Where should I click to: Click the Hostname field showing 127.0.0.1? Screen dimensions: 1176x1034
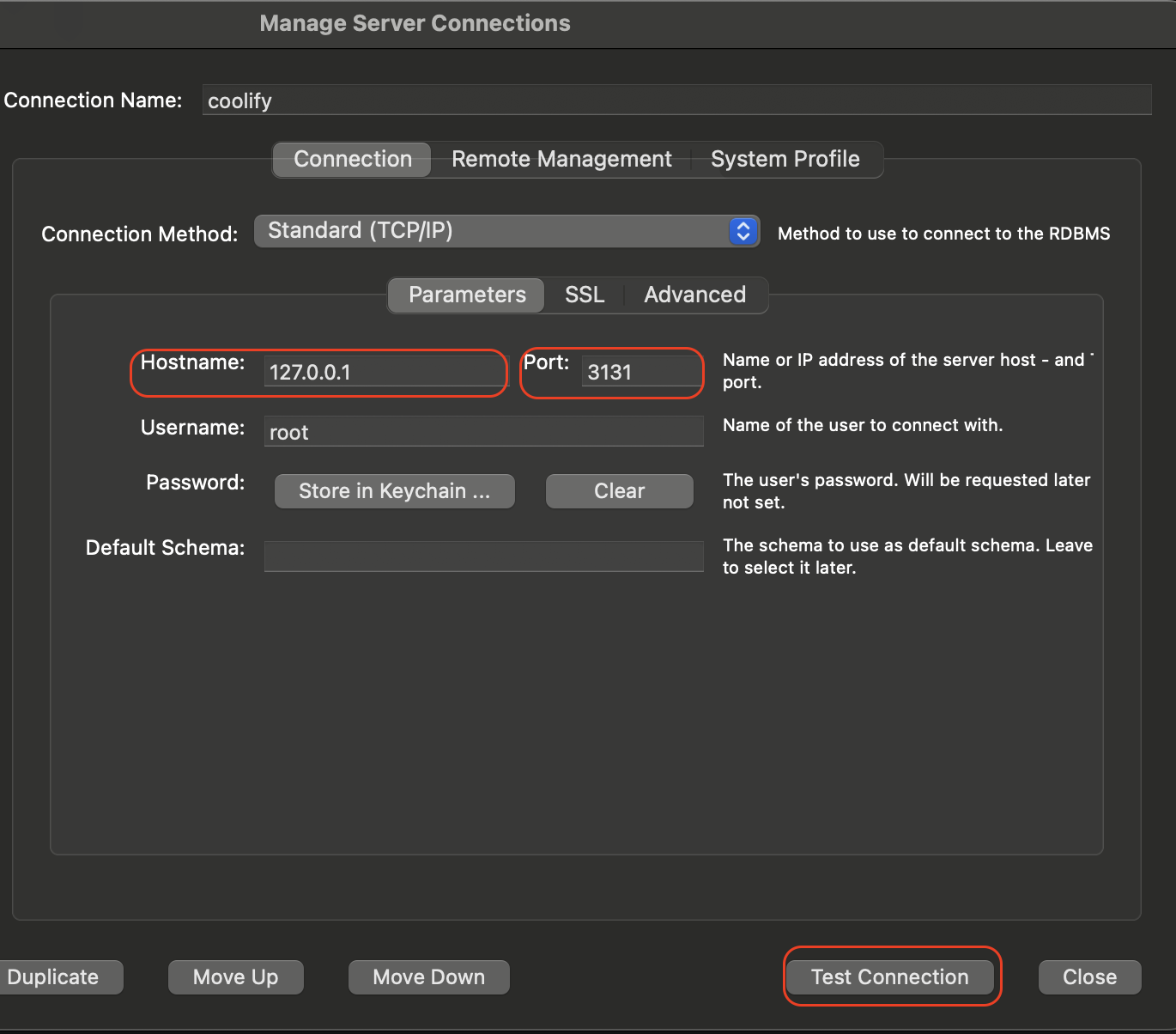[385, 373]
